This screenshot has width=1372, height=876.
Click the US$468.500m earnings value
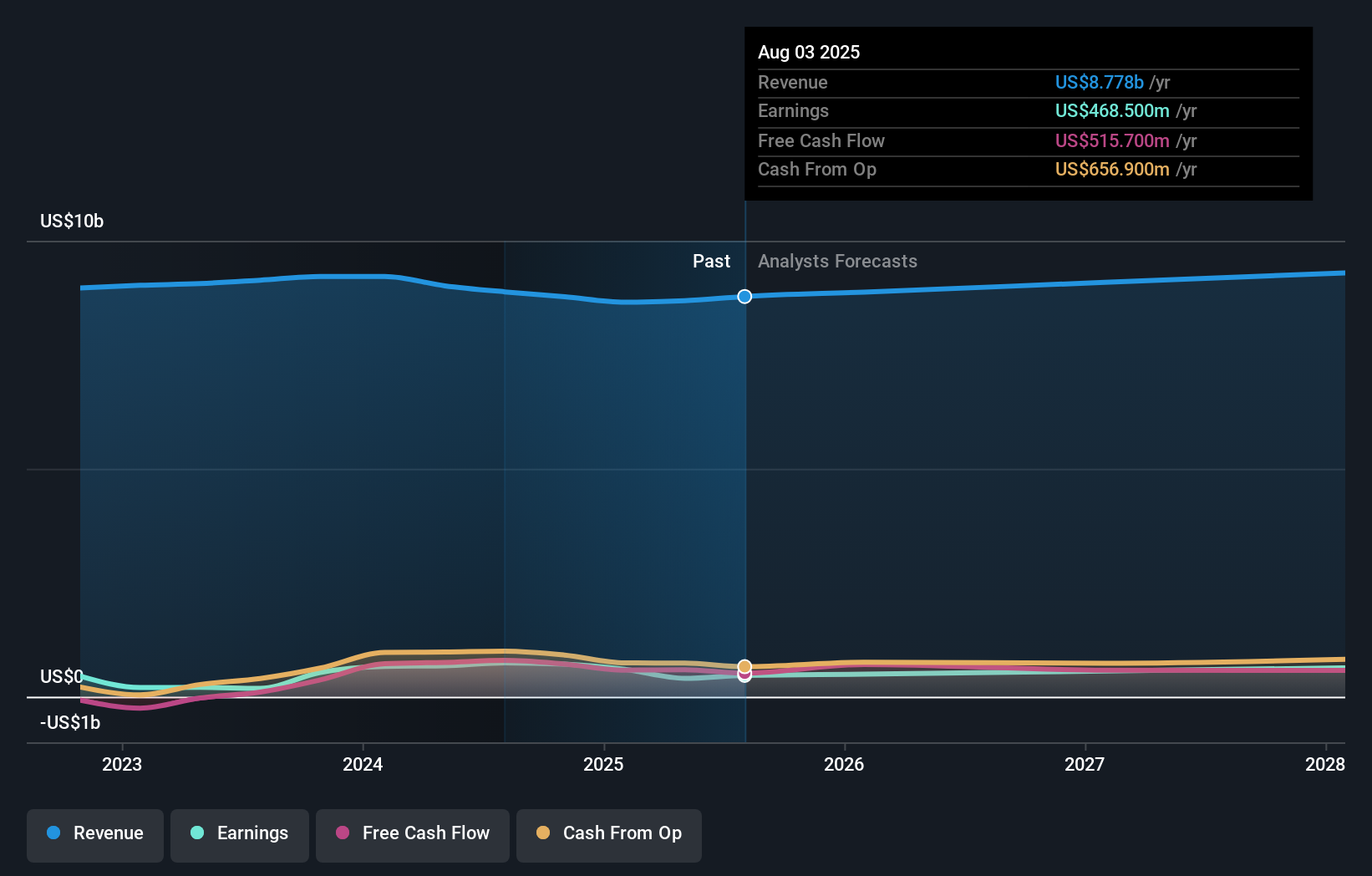(1112, 111)
